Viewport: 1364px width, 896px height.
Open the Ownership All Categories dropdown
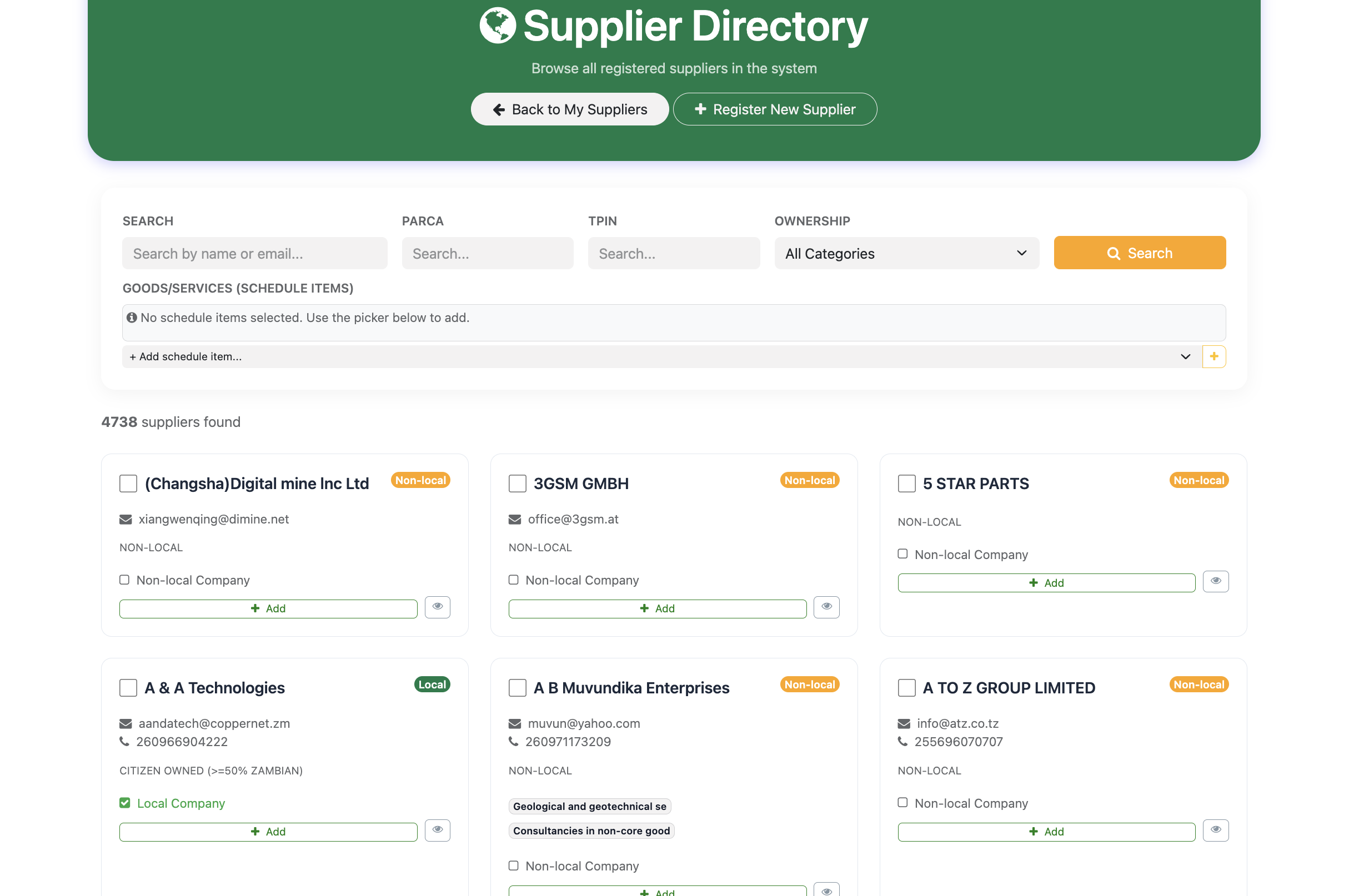click(907, 253)
